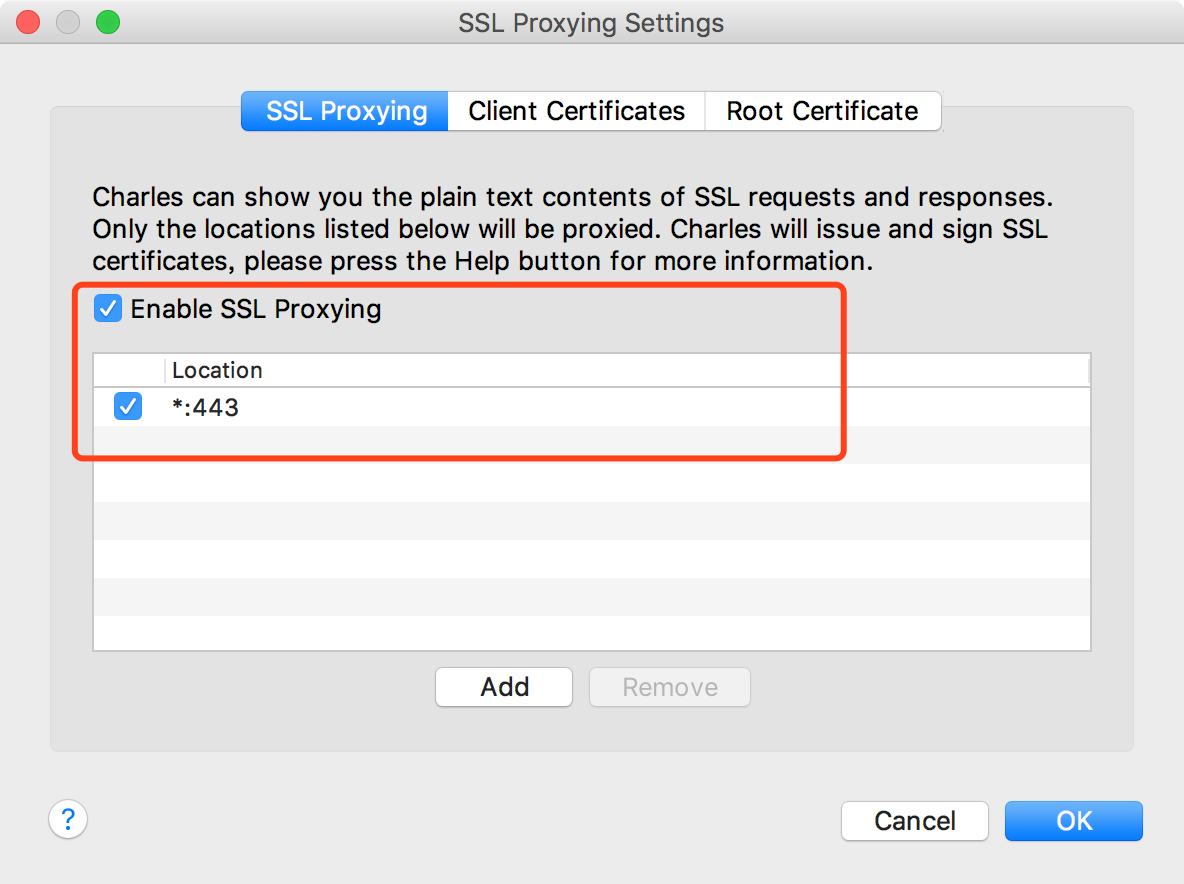Confirm settings with OK

tap(1073, 820)
